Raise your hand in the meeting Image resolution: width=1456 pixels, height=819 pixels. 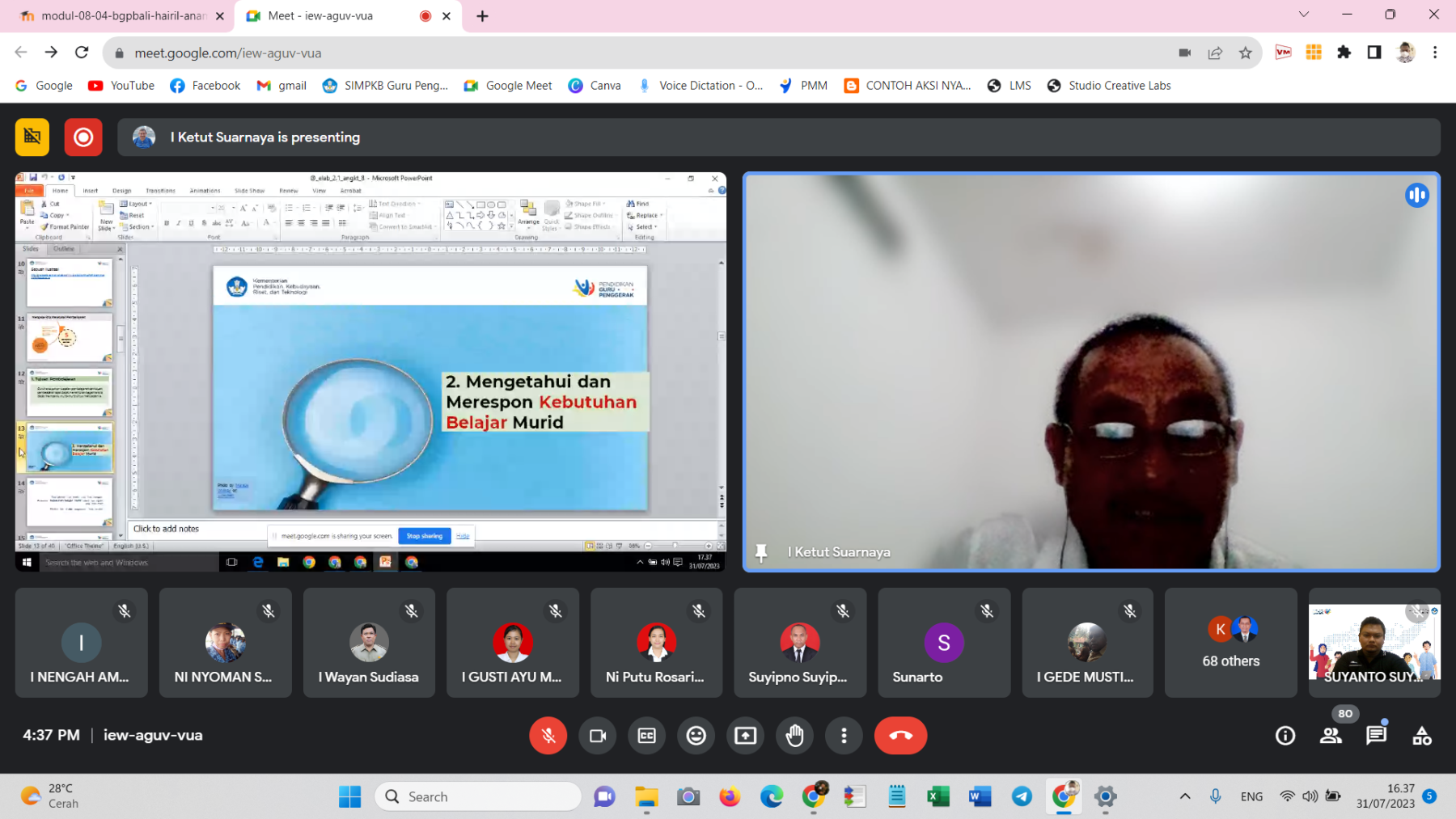pos(795,736)
